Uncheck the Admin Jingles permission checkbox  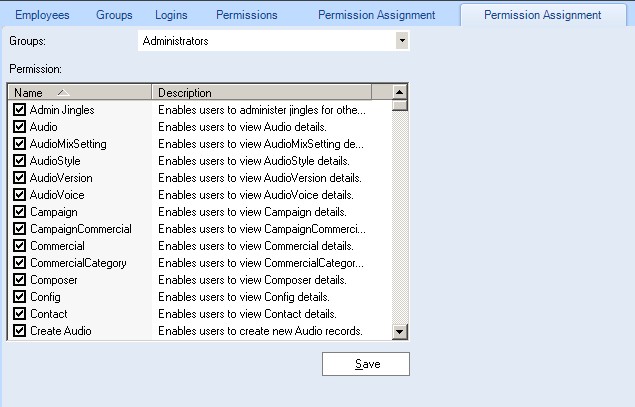[19, 110]
